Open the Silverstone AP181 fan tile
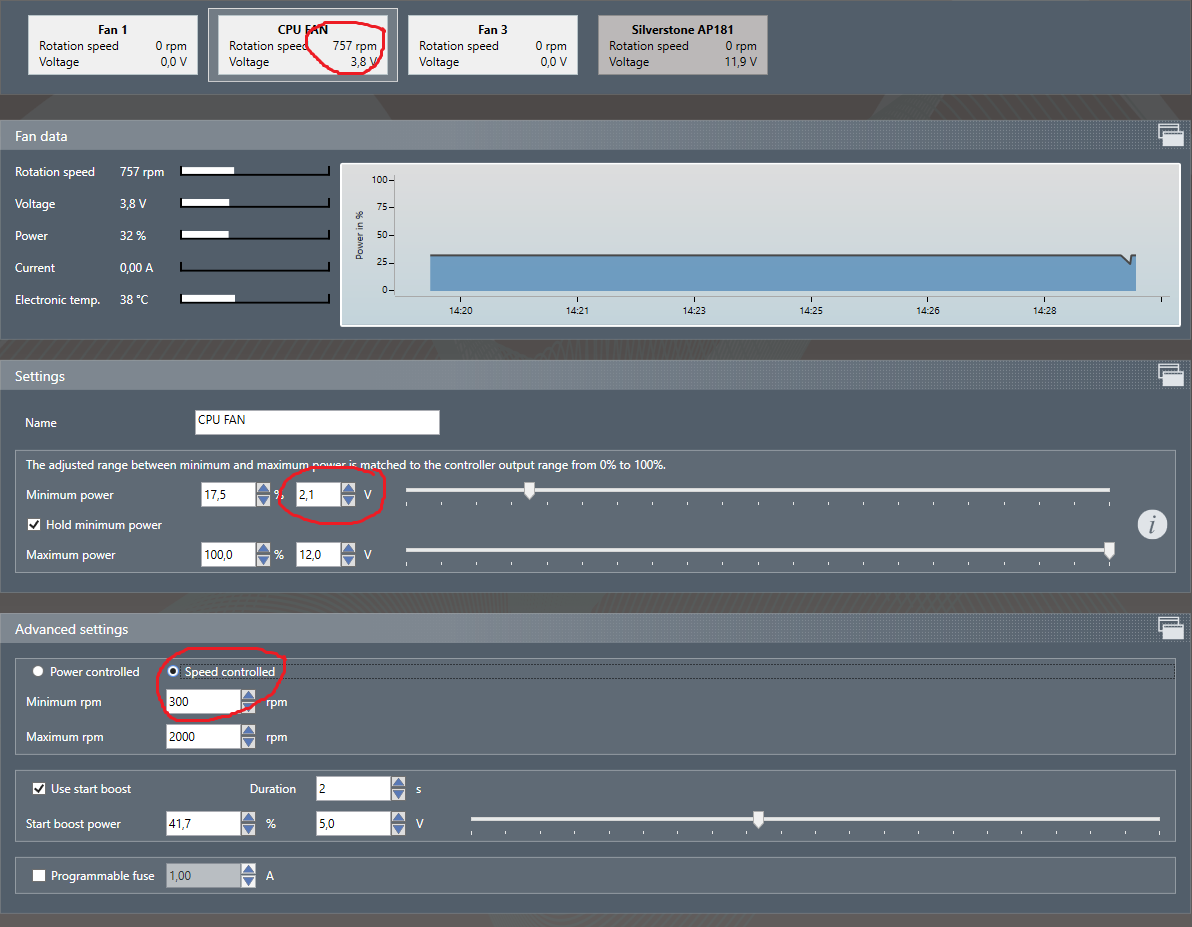The image size is (1192, 927). (x=683, y=46)
